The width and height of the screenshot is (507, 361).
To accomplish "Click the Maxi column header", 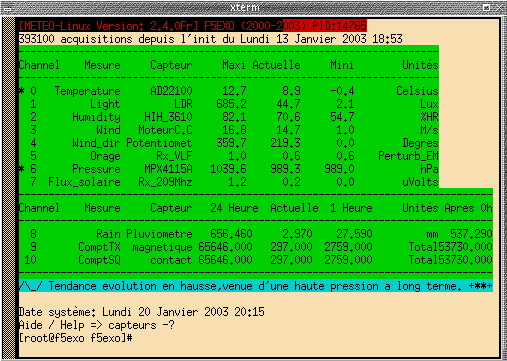I will click(x=234, y=65).
